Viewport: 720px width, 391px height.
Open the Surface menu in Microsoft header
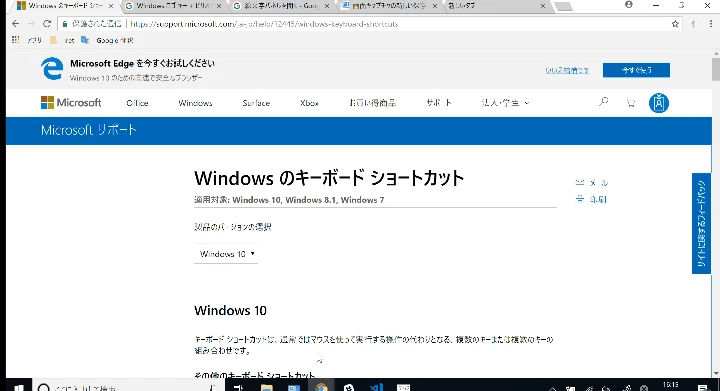click(x=256, y=103)
